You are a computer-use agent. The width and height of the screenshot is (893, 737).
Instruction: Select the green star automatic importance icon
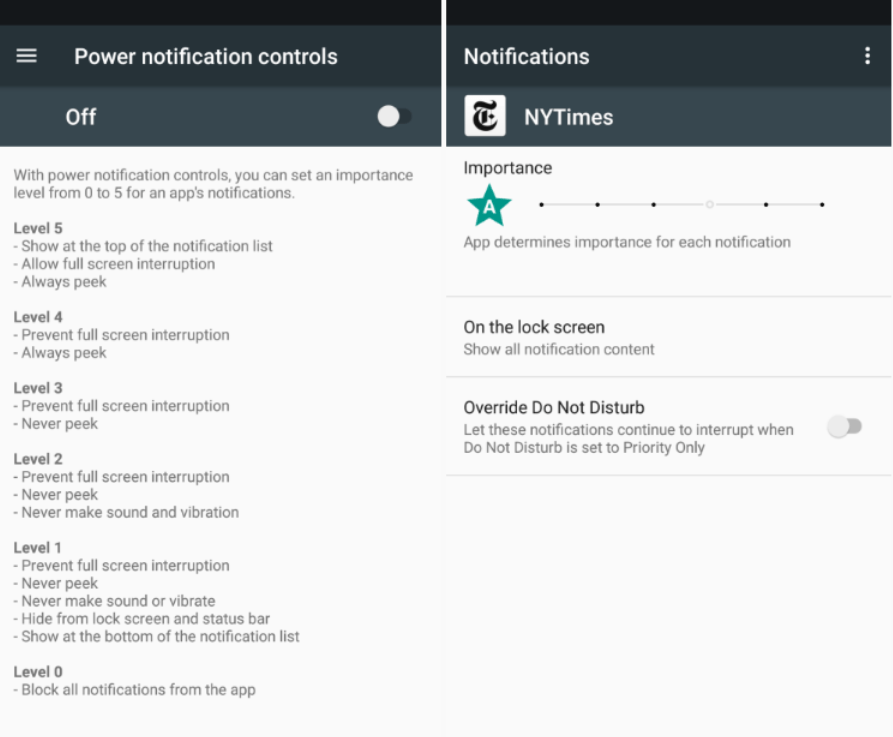pos(489,205)
